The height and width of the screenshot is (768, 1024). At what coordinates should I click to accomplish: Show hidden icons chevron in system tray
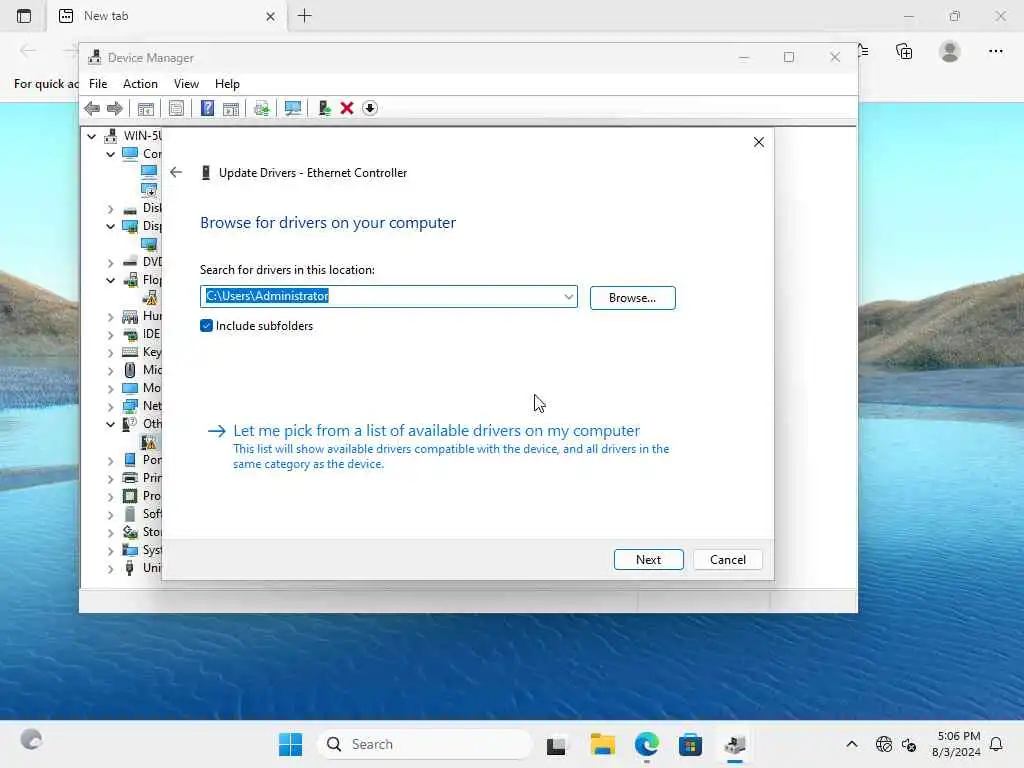click(852, 744)
